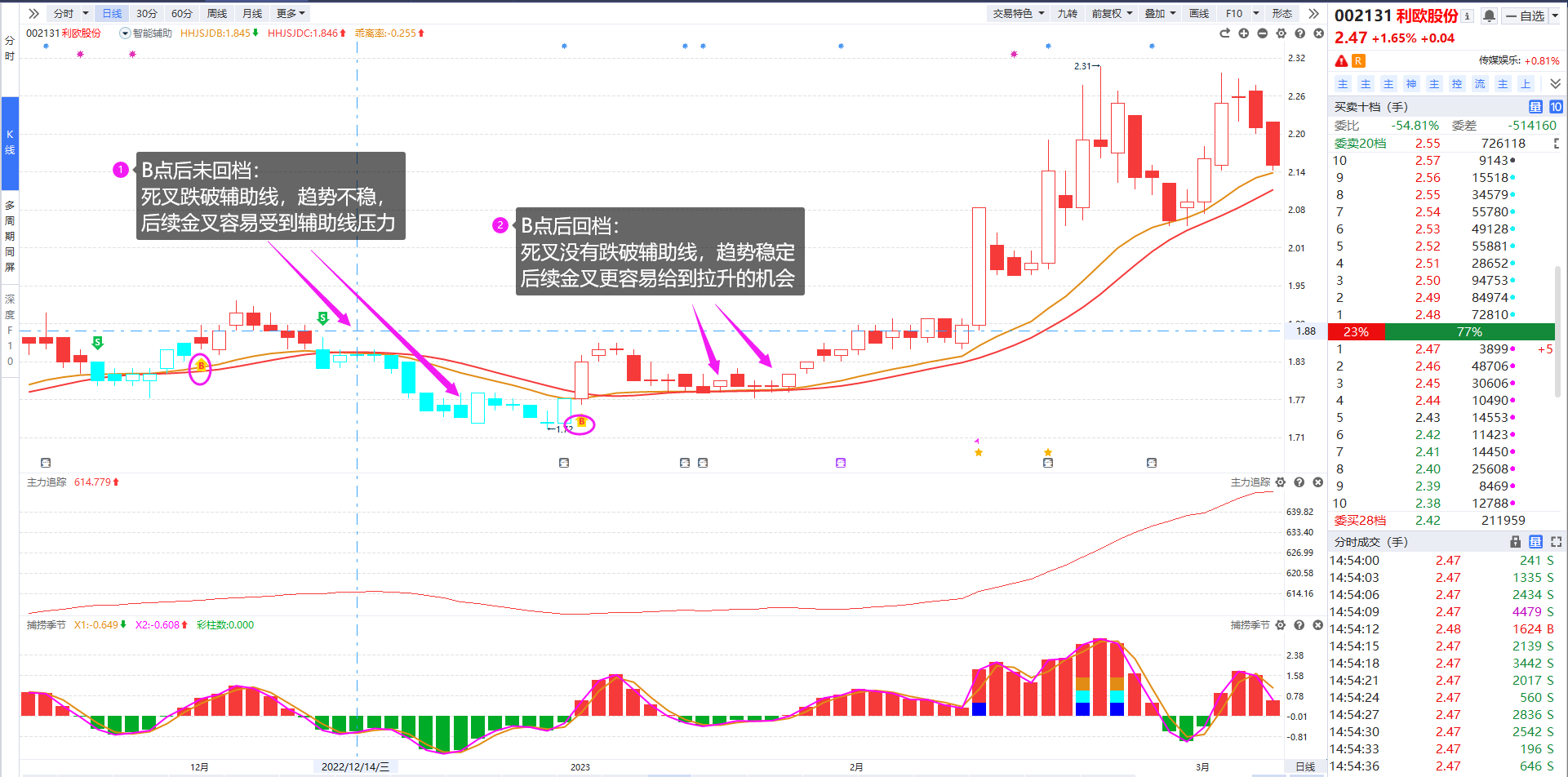
Task: Click the 23% red sell ratio bar
Action: click(1357, 332)
